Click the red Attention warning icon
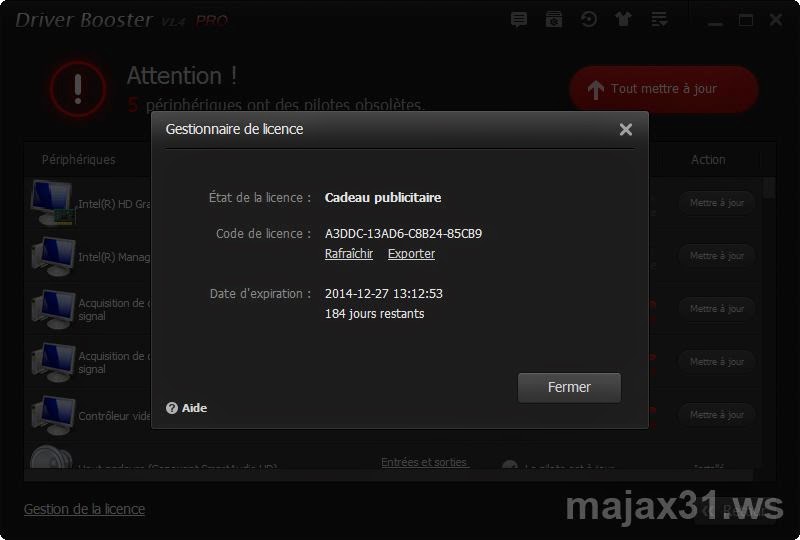800x540 pixels. (78, 89)
